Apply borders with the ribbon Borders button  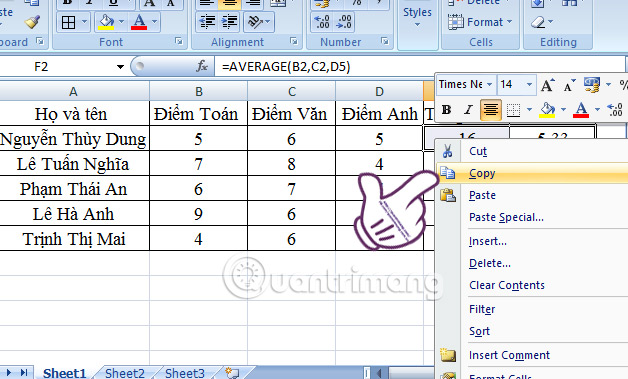click(x=68, y=22)
